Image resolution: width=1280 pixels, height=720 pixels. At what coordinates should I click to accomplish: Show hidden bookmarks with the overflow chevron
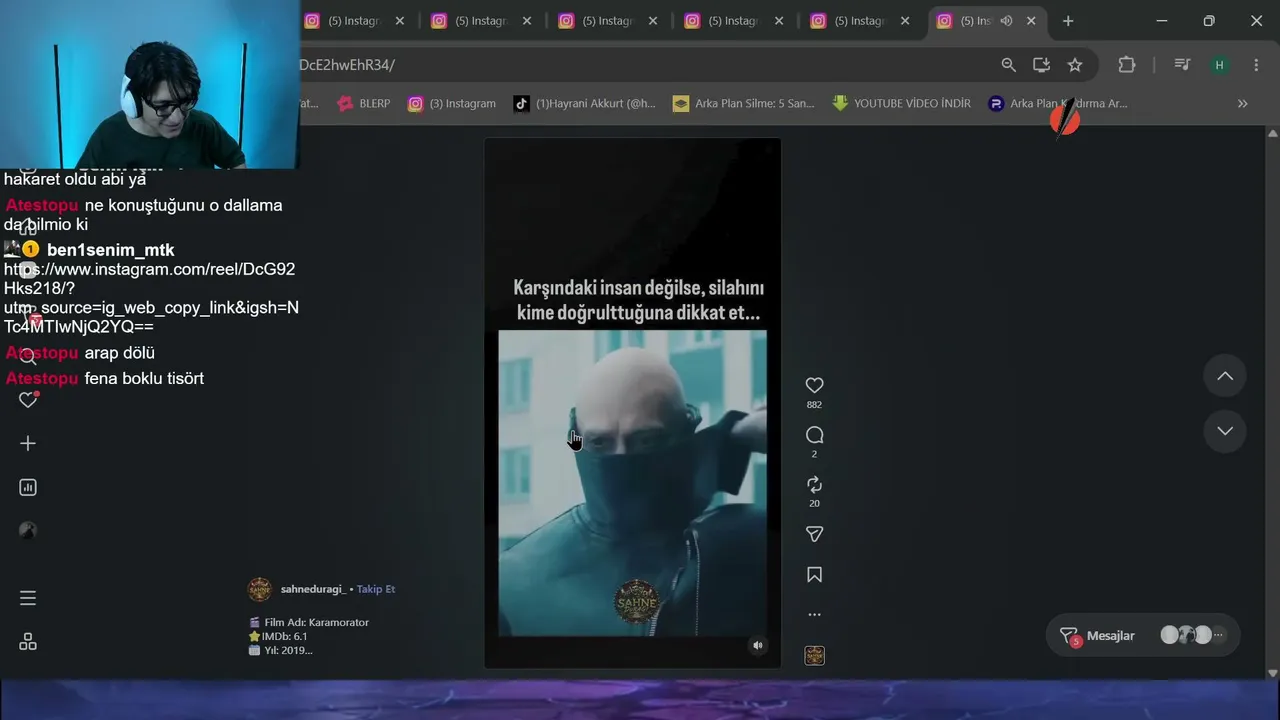1242,103
